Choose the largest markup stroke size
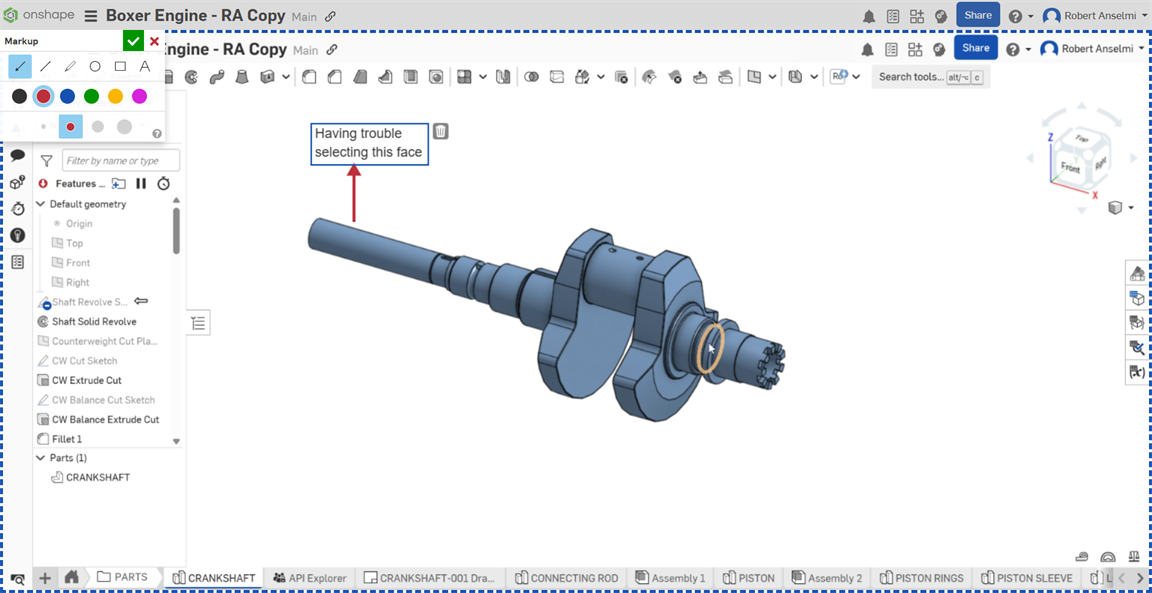 pos(124,126)
